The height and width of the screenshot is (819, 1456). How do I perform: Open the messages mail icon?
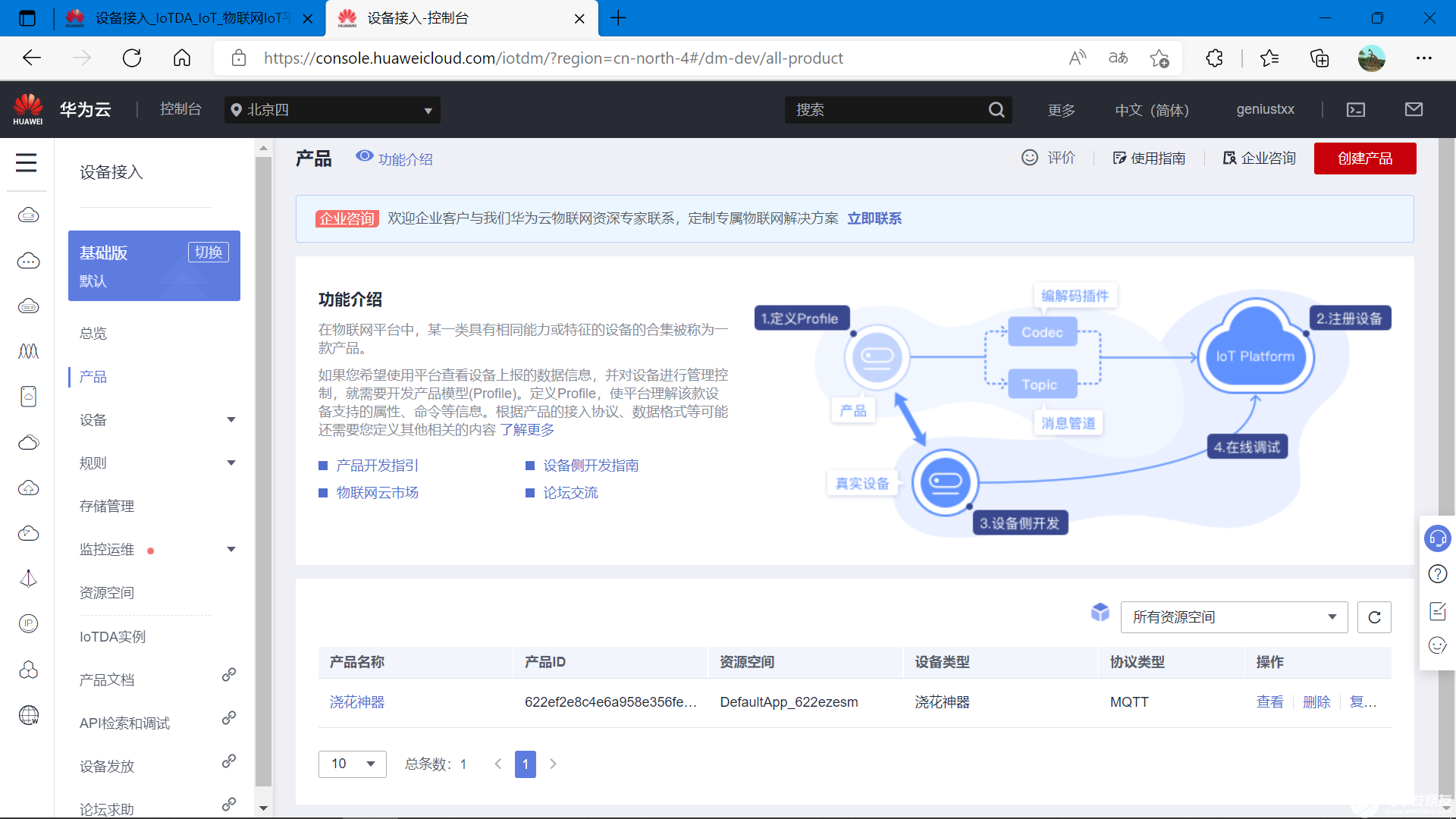coord(1414,109)
